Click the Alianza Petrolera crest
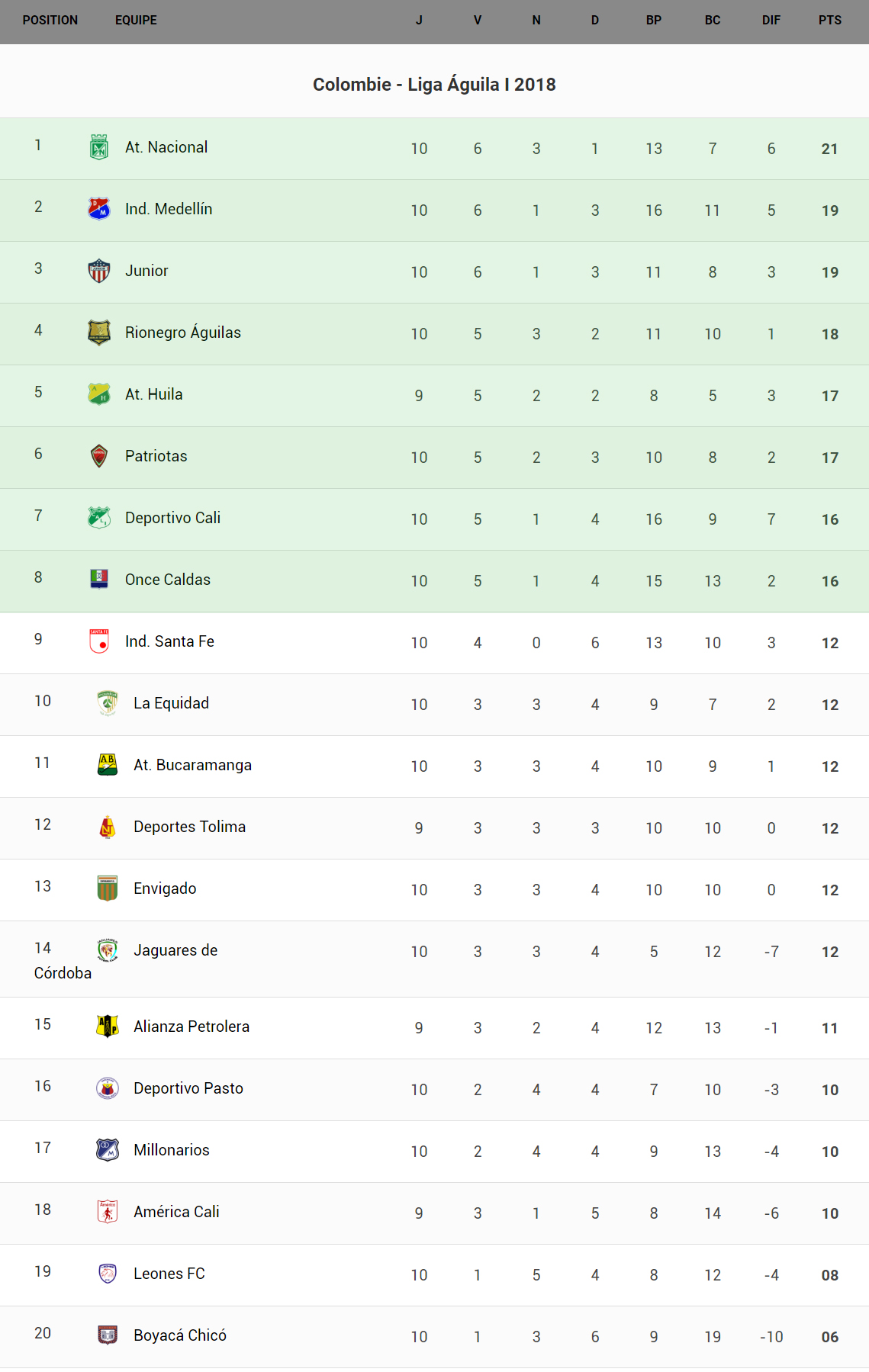The image size is (869, 1372). click(x=108, y=1027)
